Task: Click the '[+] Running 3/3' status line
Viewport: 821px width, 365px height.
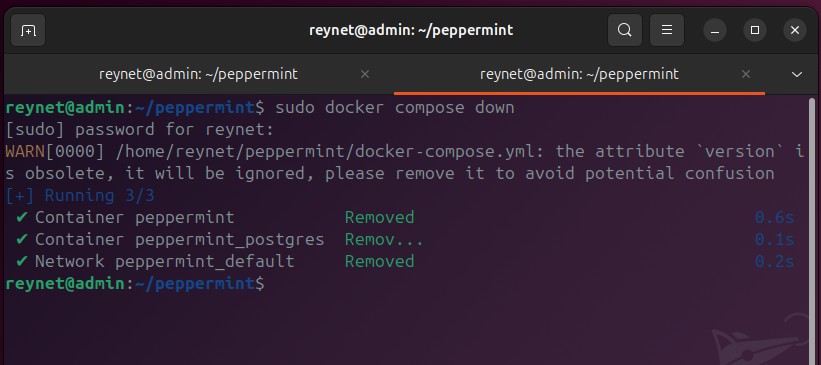Action: click(80, 196)
